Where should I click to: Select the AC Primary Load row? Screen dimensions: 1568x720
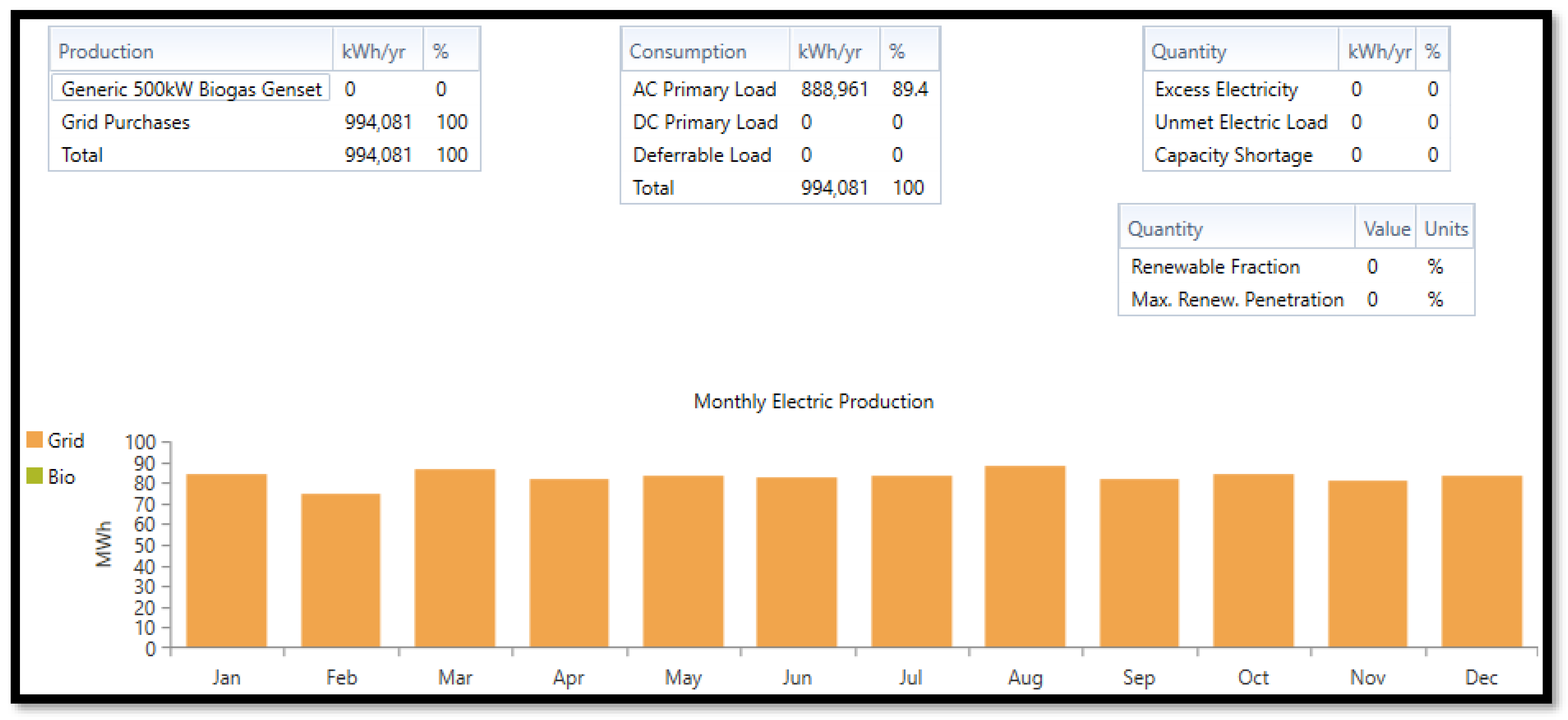pos(704,89)
